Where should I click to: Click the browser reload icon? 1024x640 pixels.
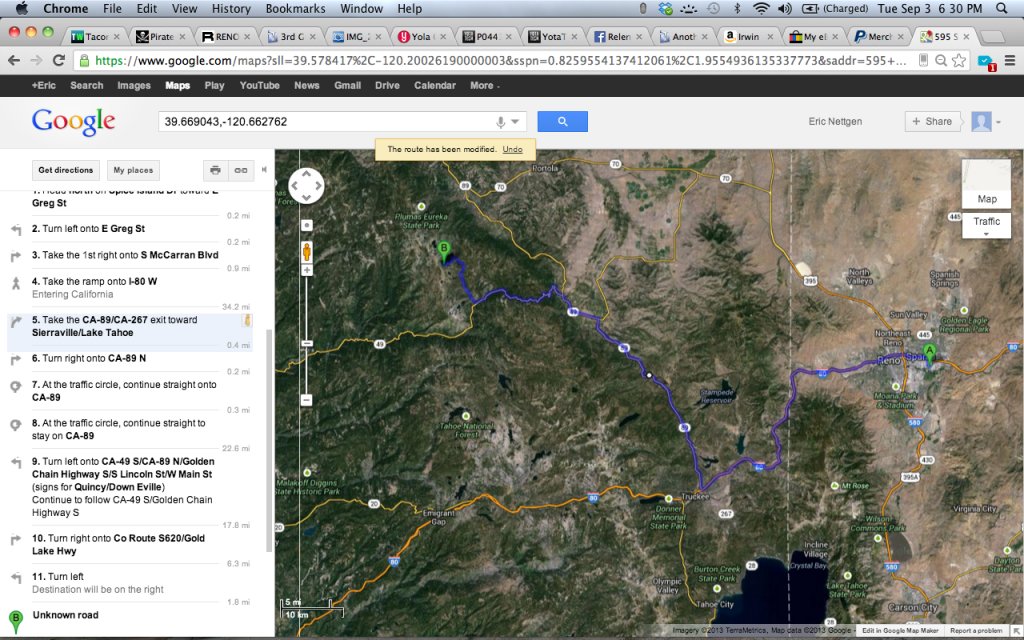click(59, 61)
